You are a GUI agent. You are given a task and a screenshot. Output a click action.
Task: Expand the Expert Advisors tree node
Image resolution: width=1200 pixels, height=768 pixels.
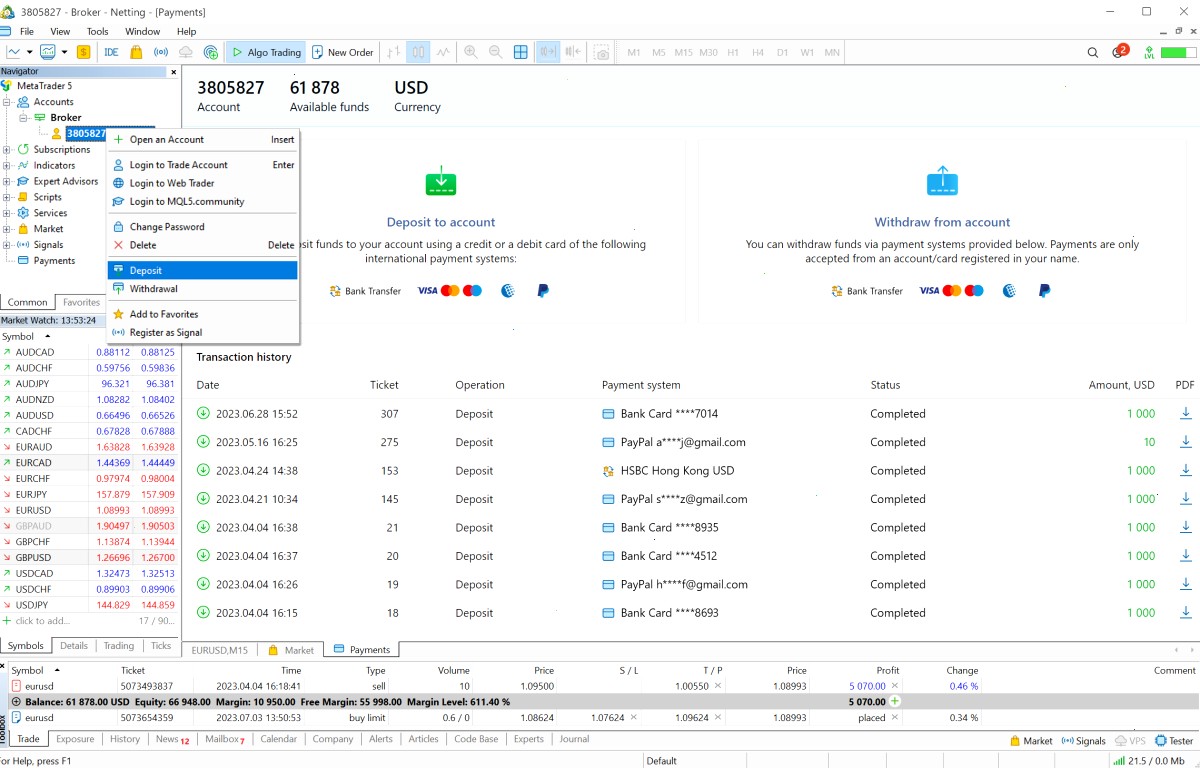coord(7,182)
